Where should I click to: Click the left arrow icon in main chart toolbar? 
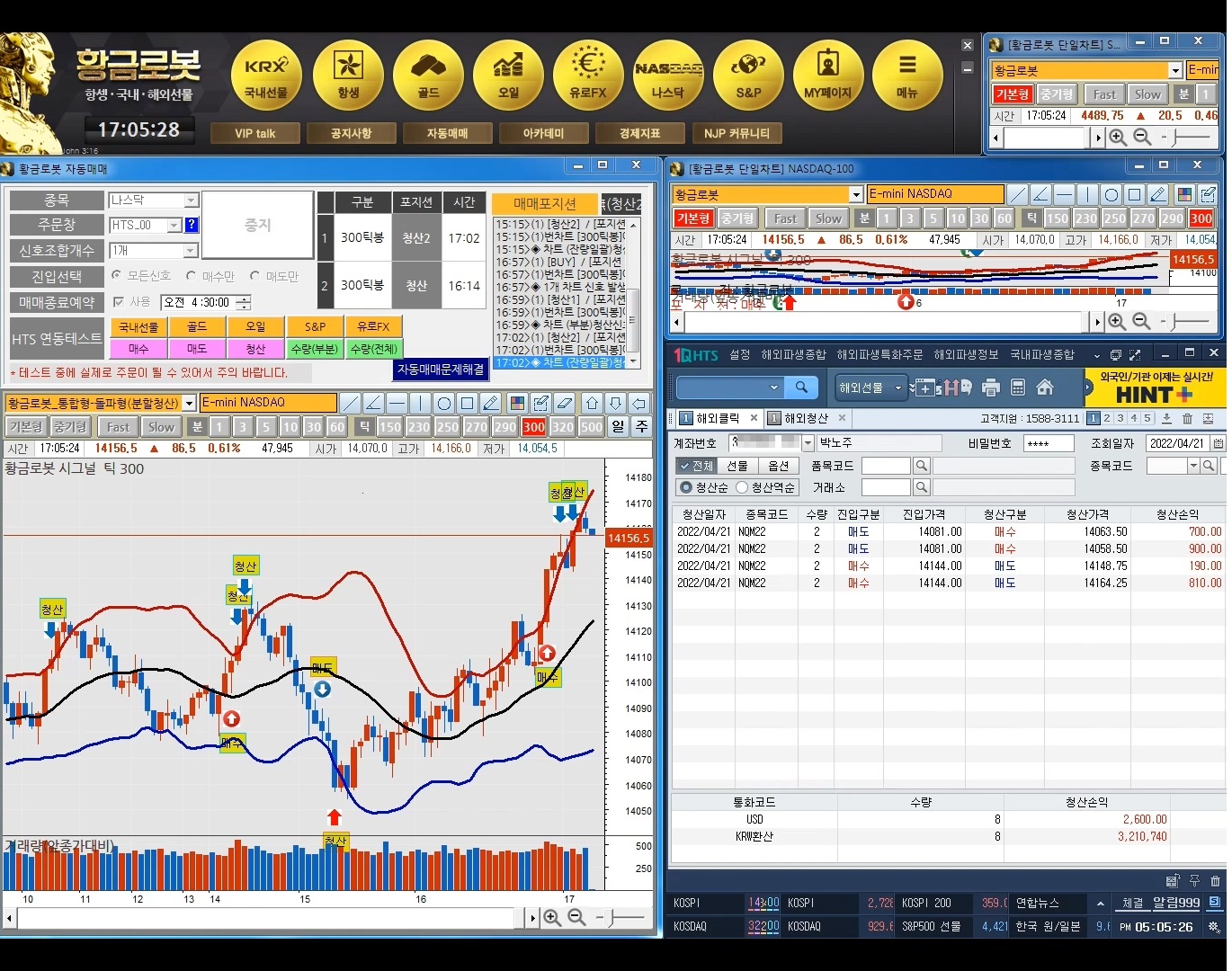click(638, 403)
